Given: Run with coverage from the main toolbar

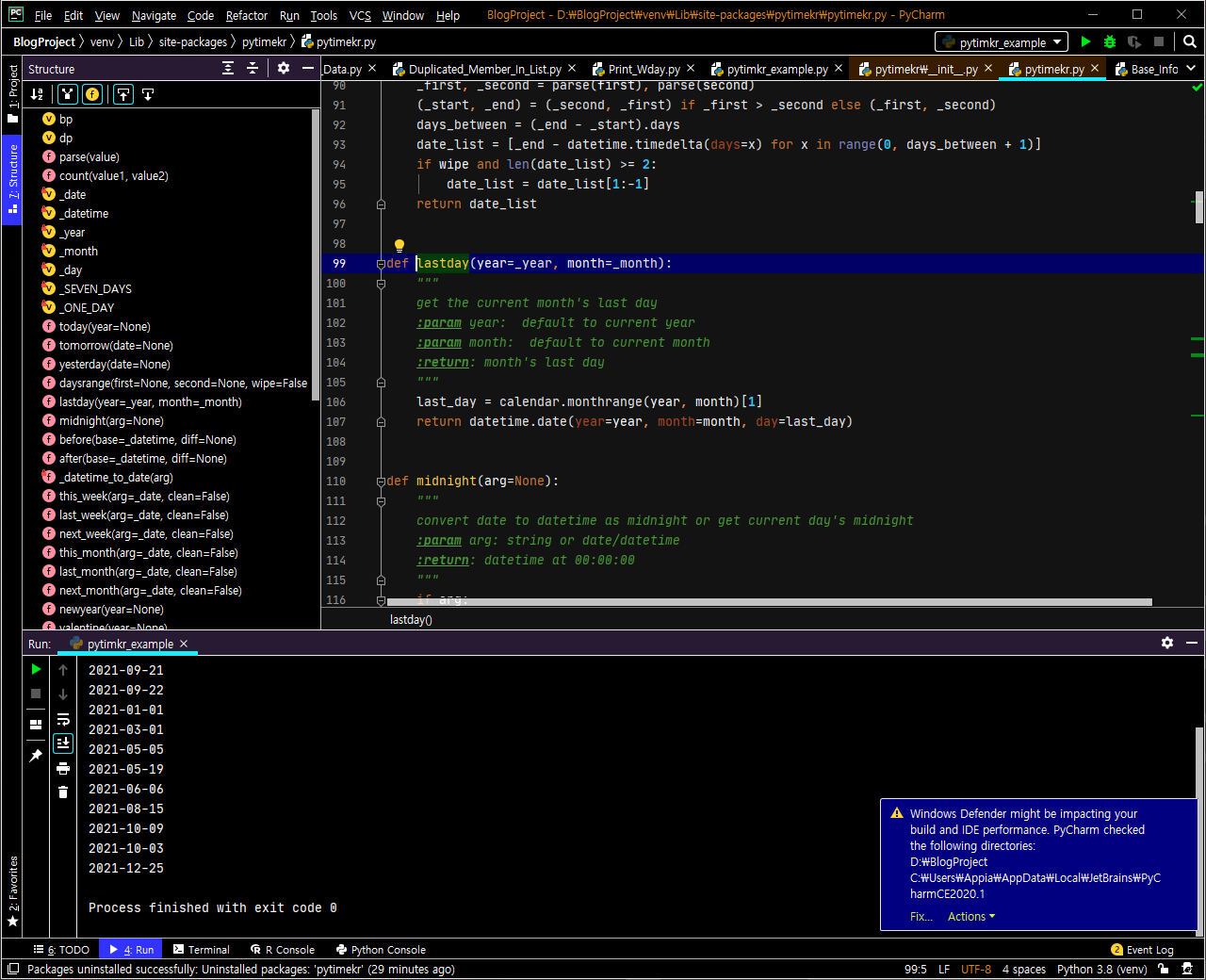Looking at the screenshot, I should click(x=1134, y=41).
